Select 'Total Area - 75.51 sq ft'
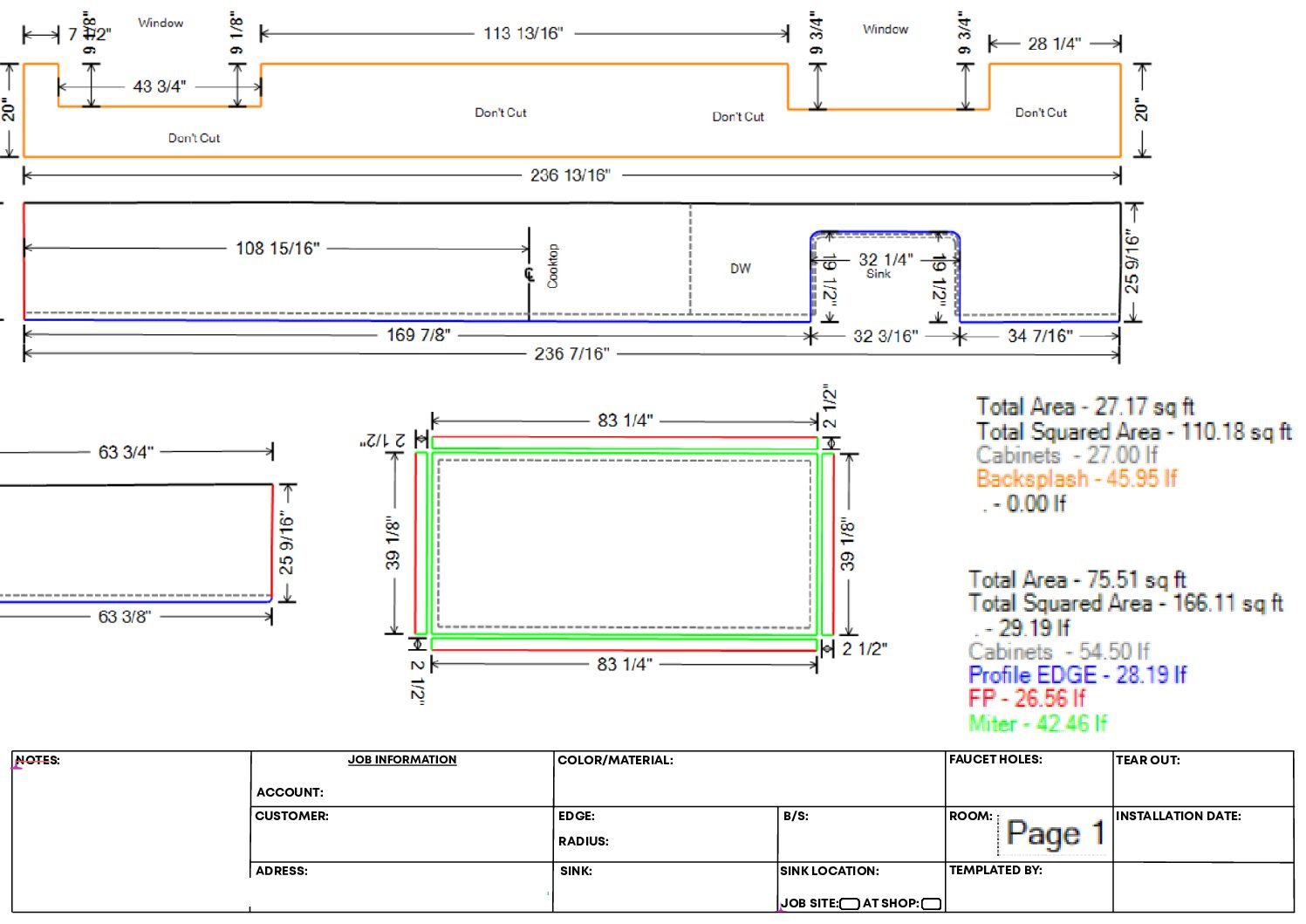 [1077, 579]
